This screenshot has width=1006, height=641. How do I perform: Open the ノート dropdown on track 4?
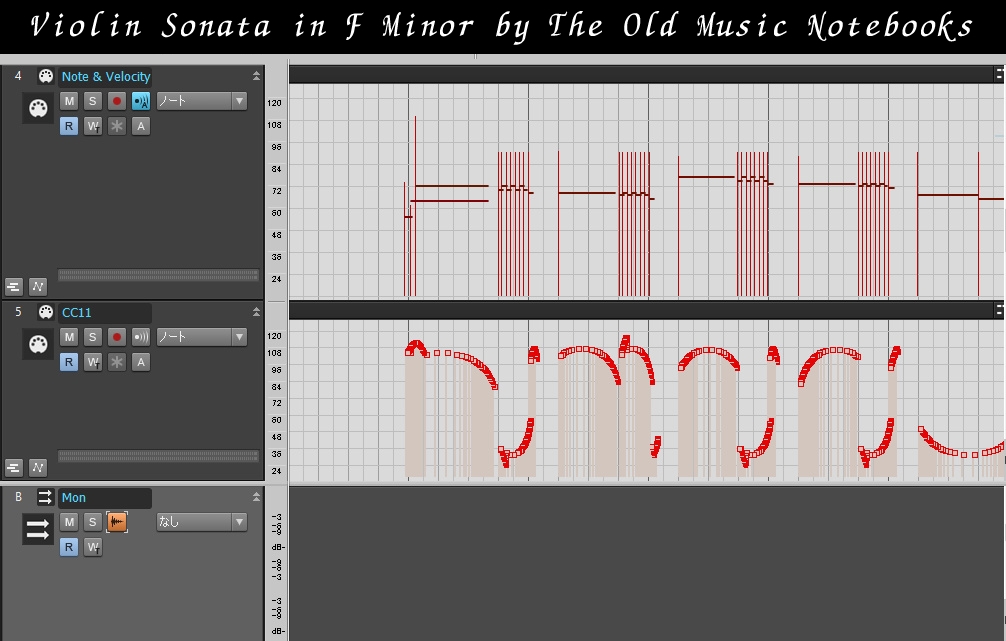(x=201, y=101)
